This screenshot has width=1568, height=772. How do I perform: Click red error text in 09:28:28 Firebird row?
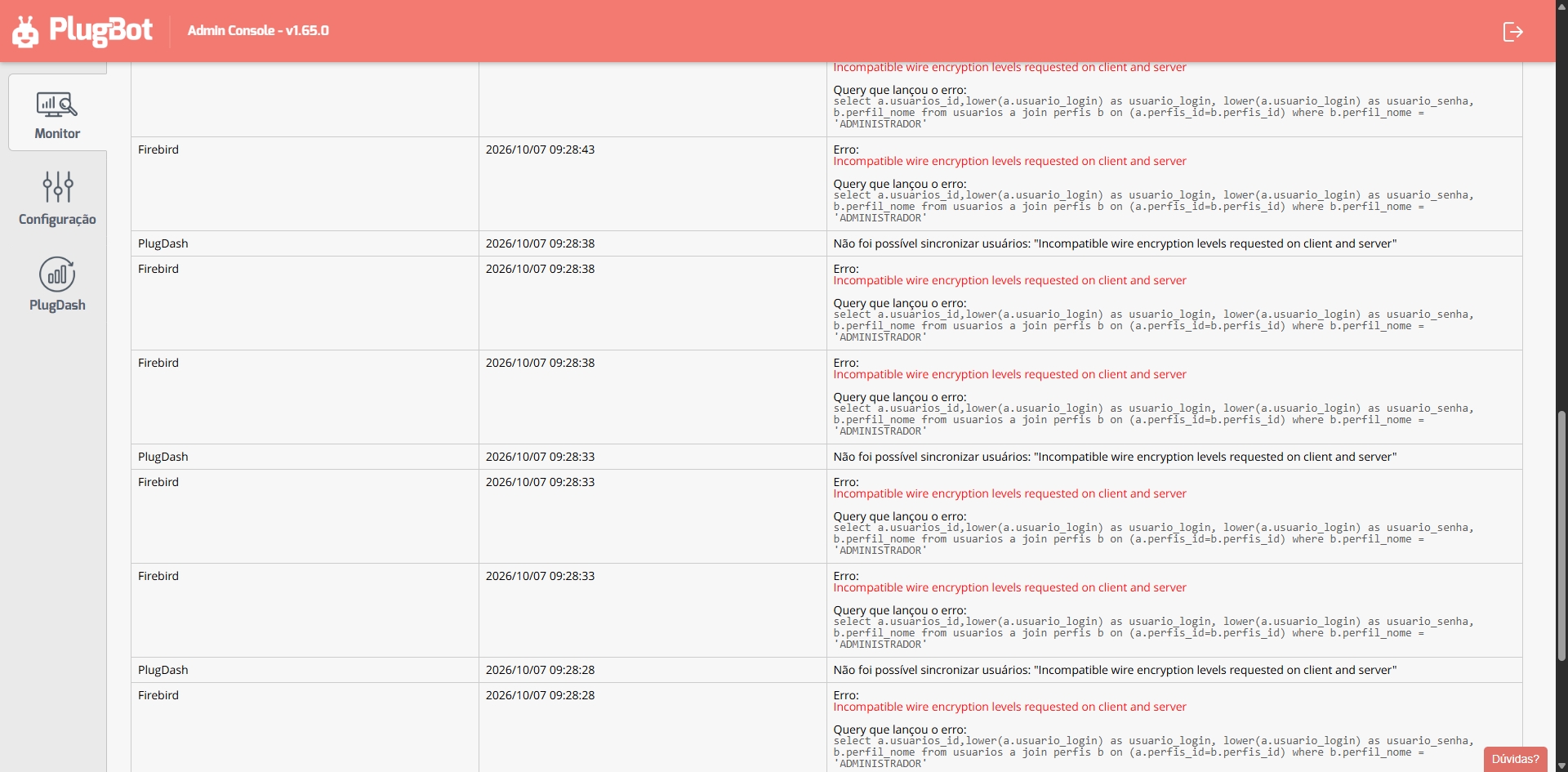point(1009,707)
